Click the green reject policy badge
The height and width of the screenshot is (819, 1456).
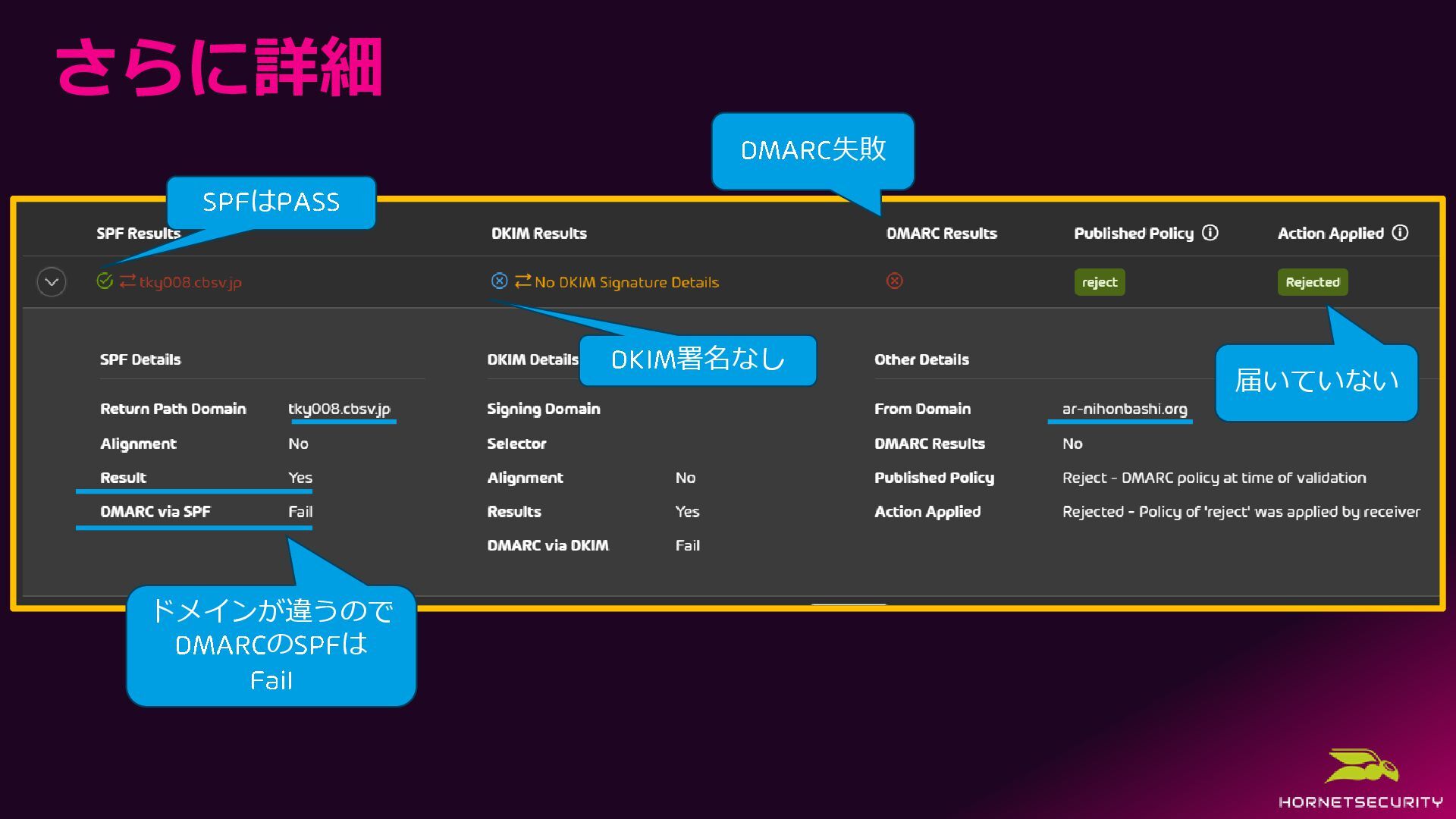[1100, 282]
